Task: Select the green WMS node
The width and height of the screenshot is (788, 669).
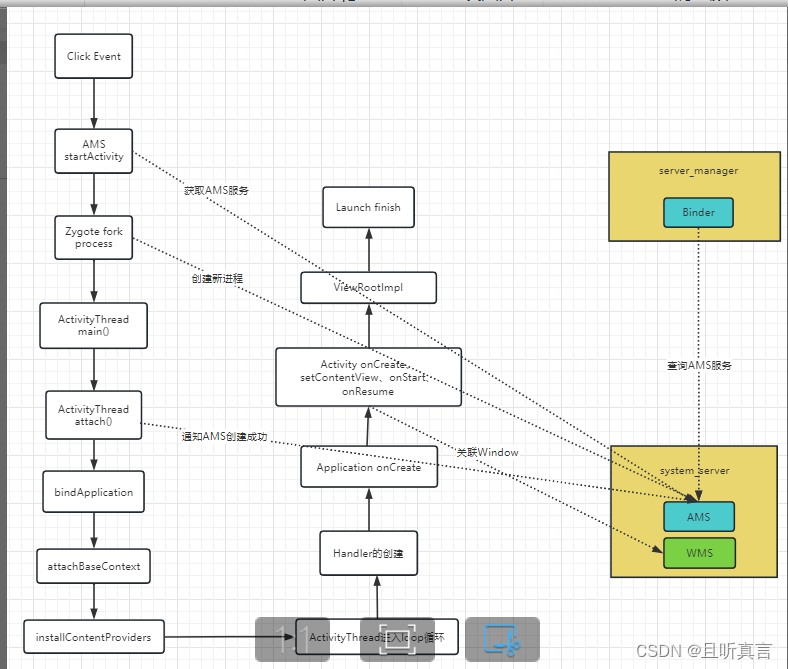Action: 699,553
